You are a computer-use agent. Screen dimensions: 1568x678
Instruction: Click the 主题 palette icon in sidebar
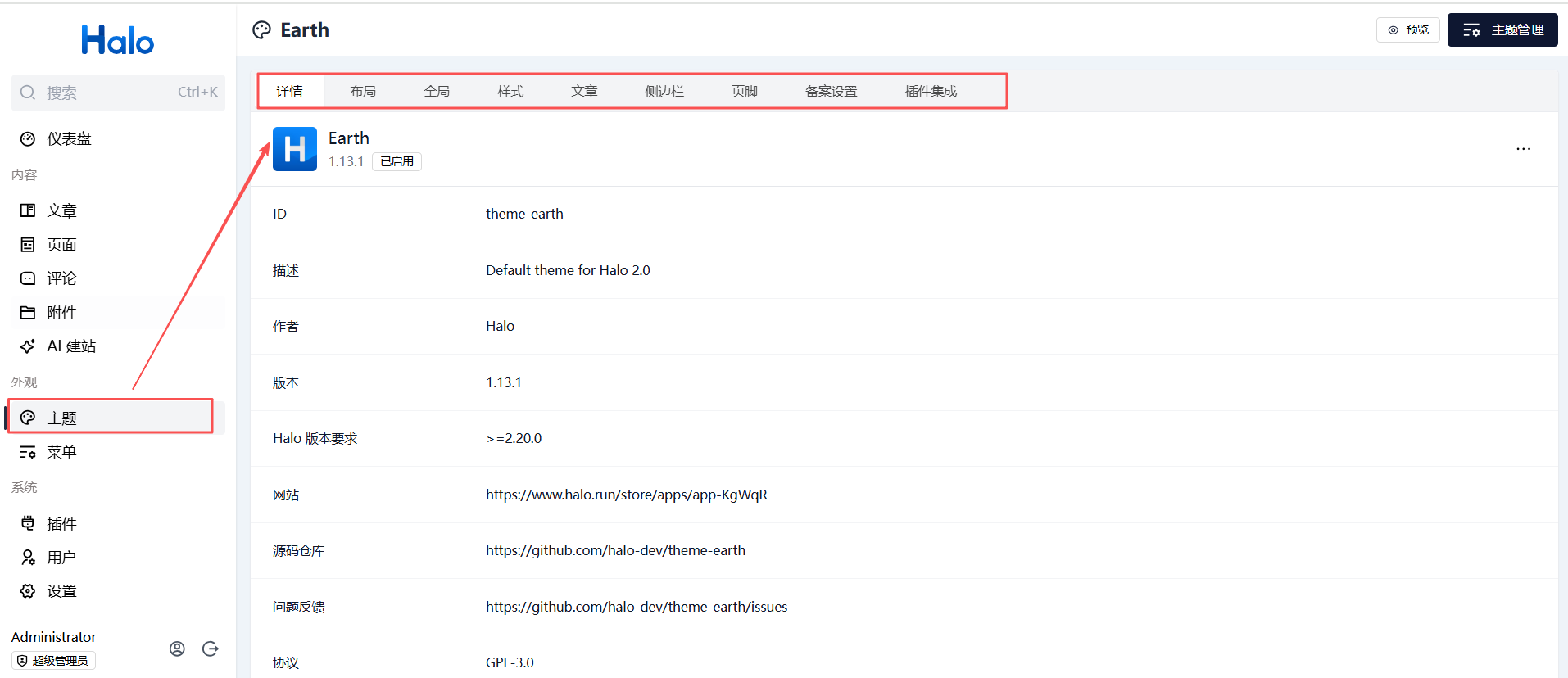coord(28,418)
